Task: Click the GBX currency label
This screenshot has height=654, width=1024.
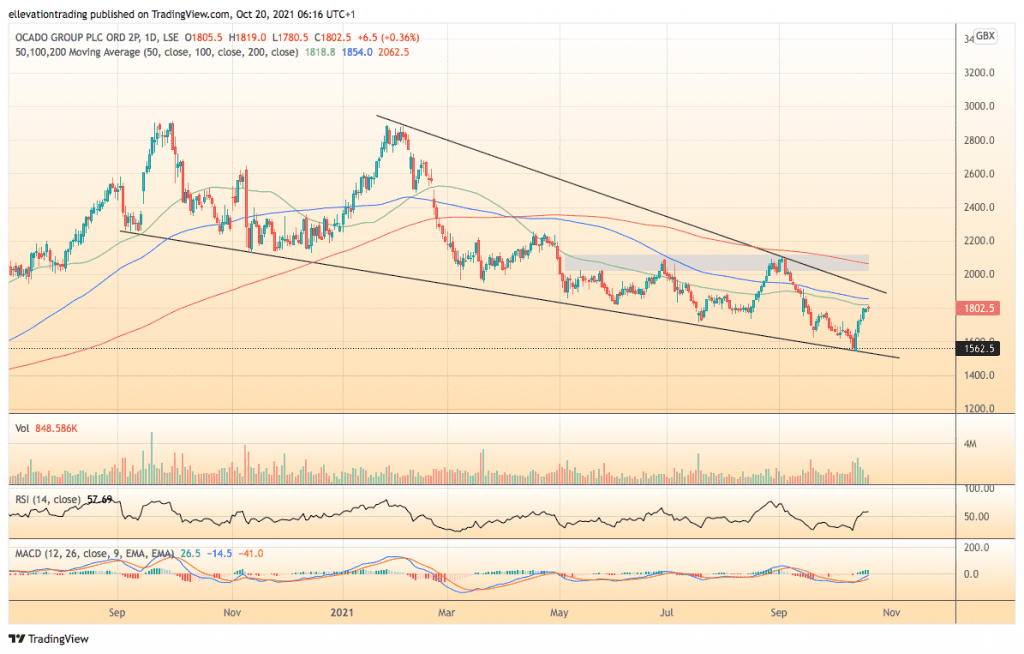Action: 985,36
